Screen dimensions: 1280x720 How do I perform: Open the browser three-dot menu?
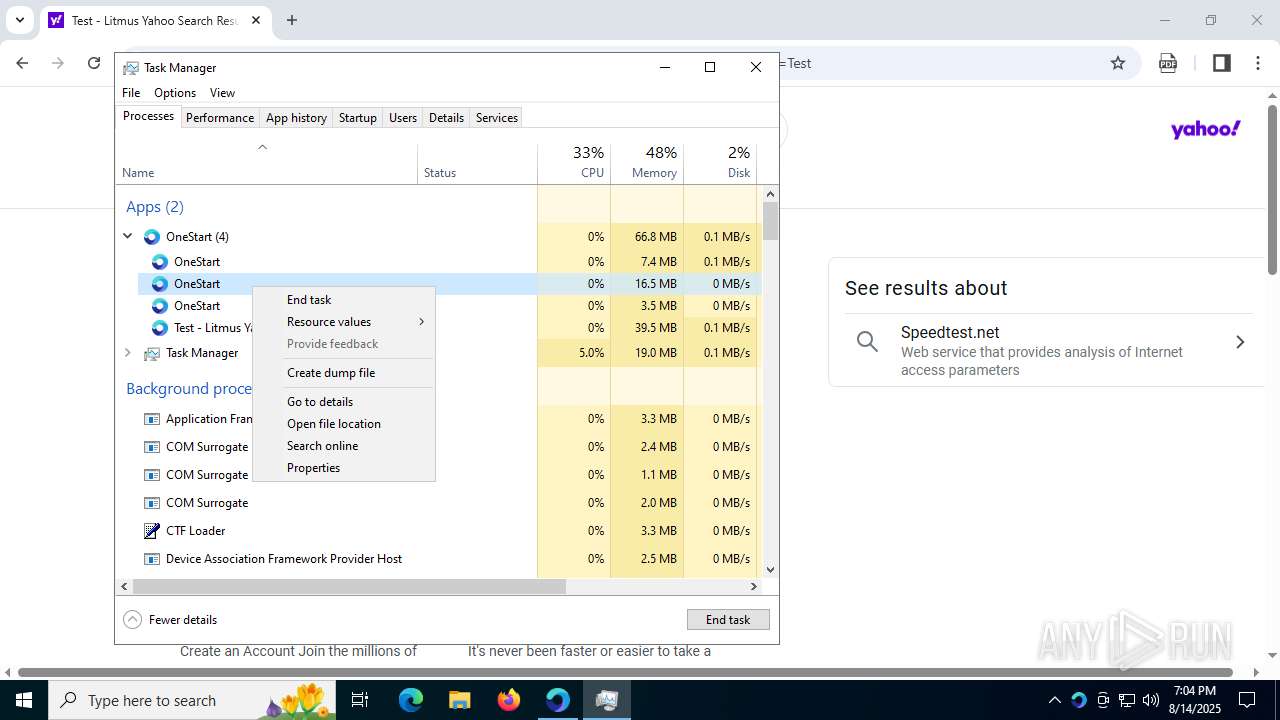(1258, 63)
